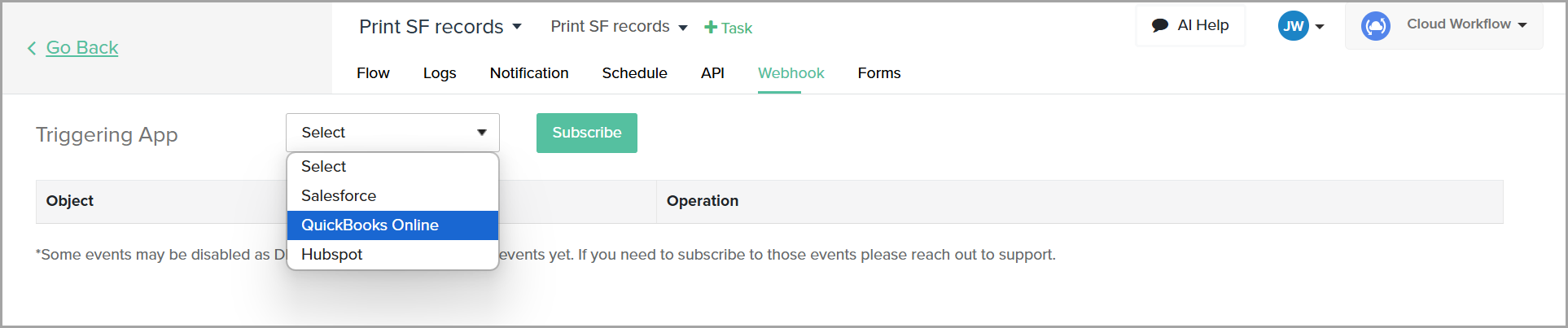Viewport: 1568px width, 328px height.
Task: Expand the Cloud Workflow account menu
Action: (x=1522, y=24)
